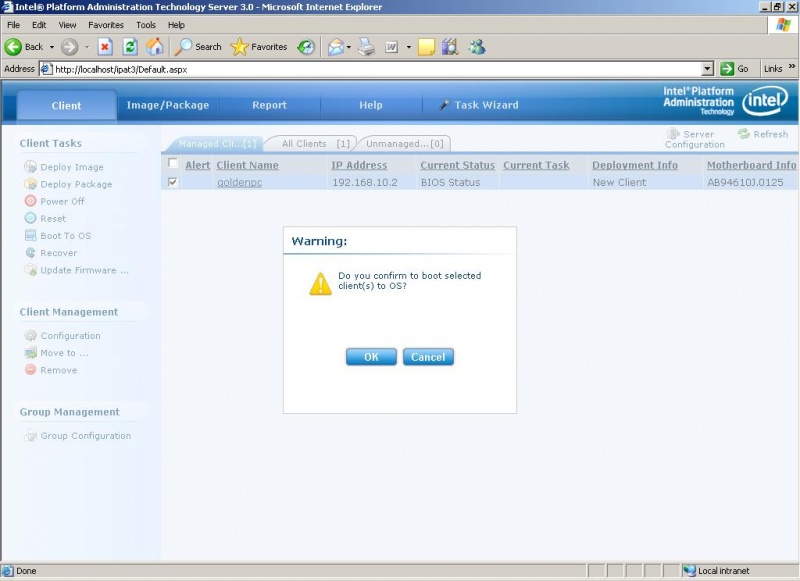The image size is (800, 581).
Task: Click the Remove client icon
Action: pos(31,370)
